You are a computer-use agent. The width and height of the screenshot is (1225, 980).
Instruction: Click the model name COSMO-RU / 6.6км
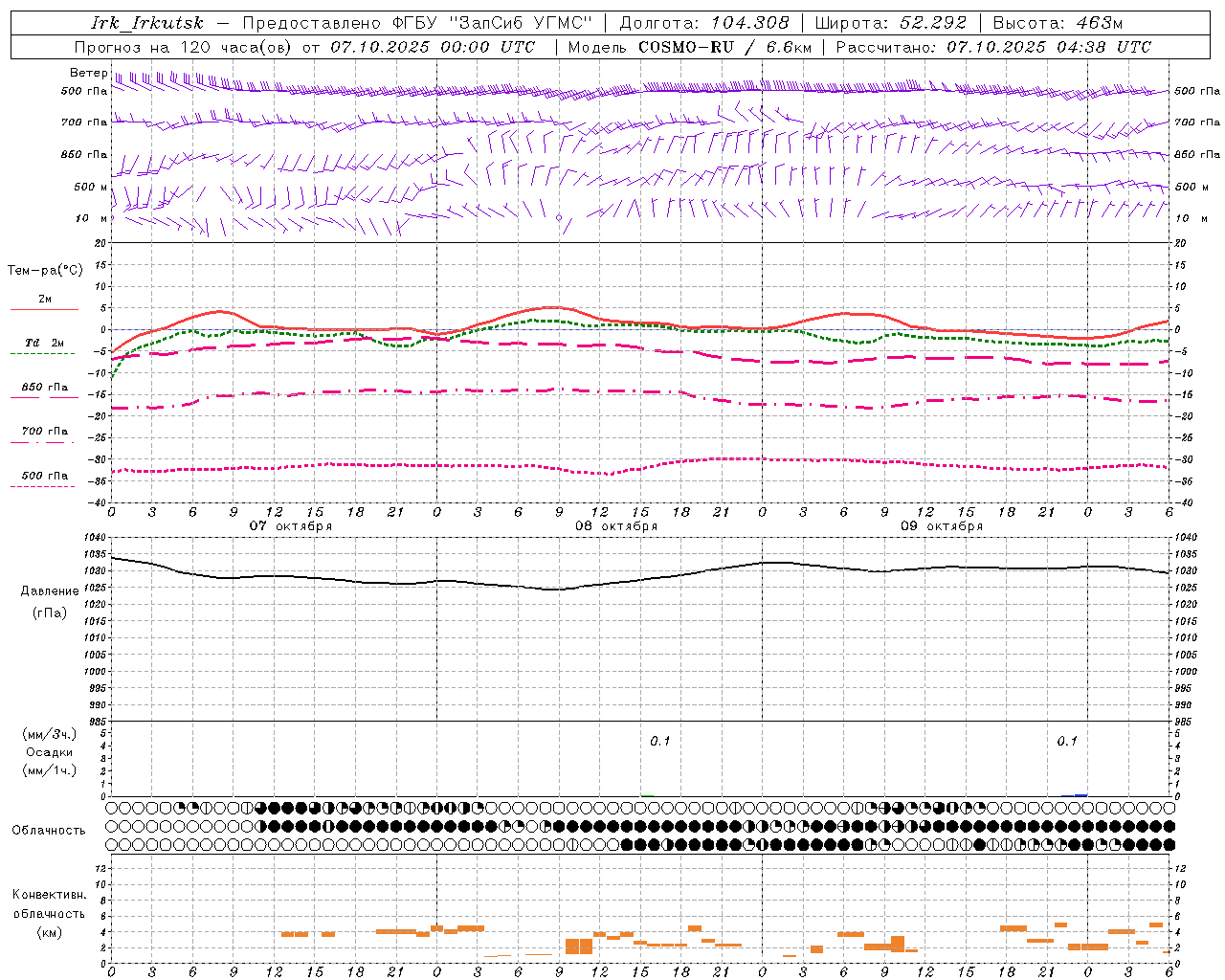(x=725, y=47)
